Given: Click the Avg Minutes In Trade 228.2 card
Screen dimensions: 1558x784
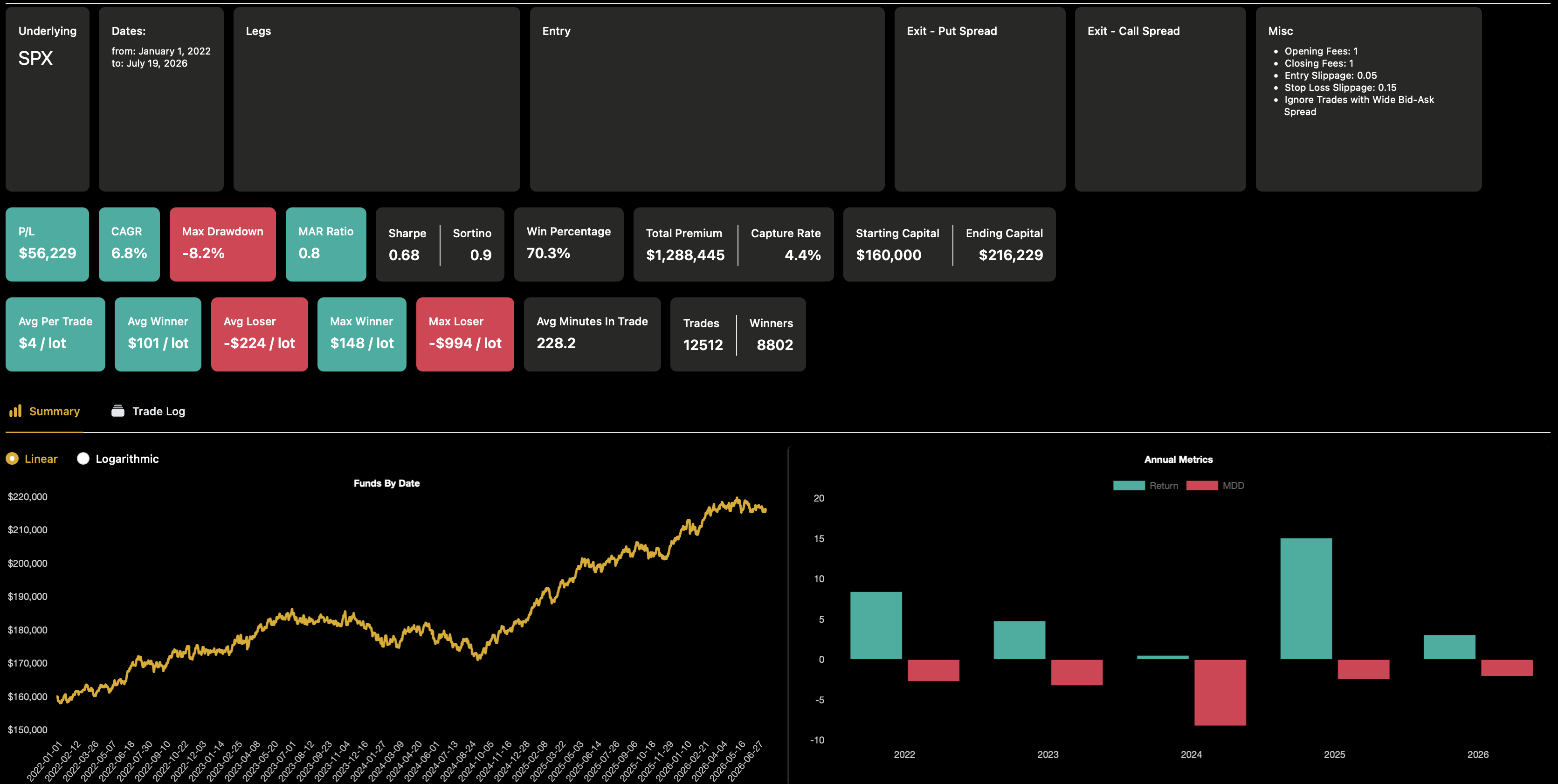Looking at the screenshot, I should pos(592,335).
